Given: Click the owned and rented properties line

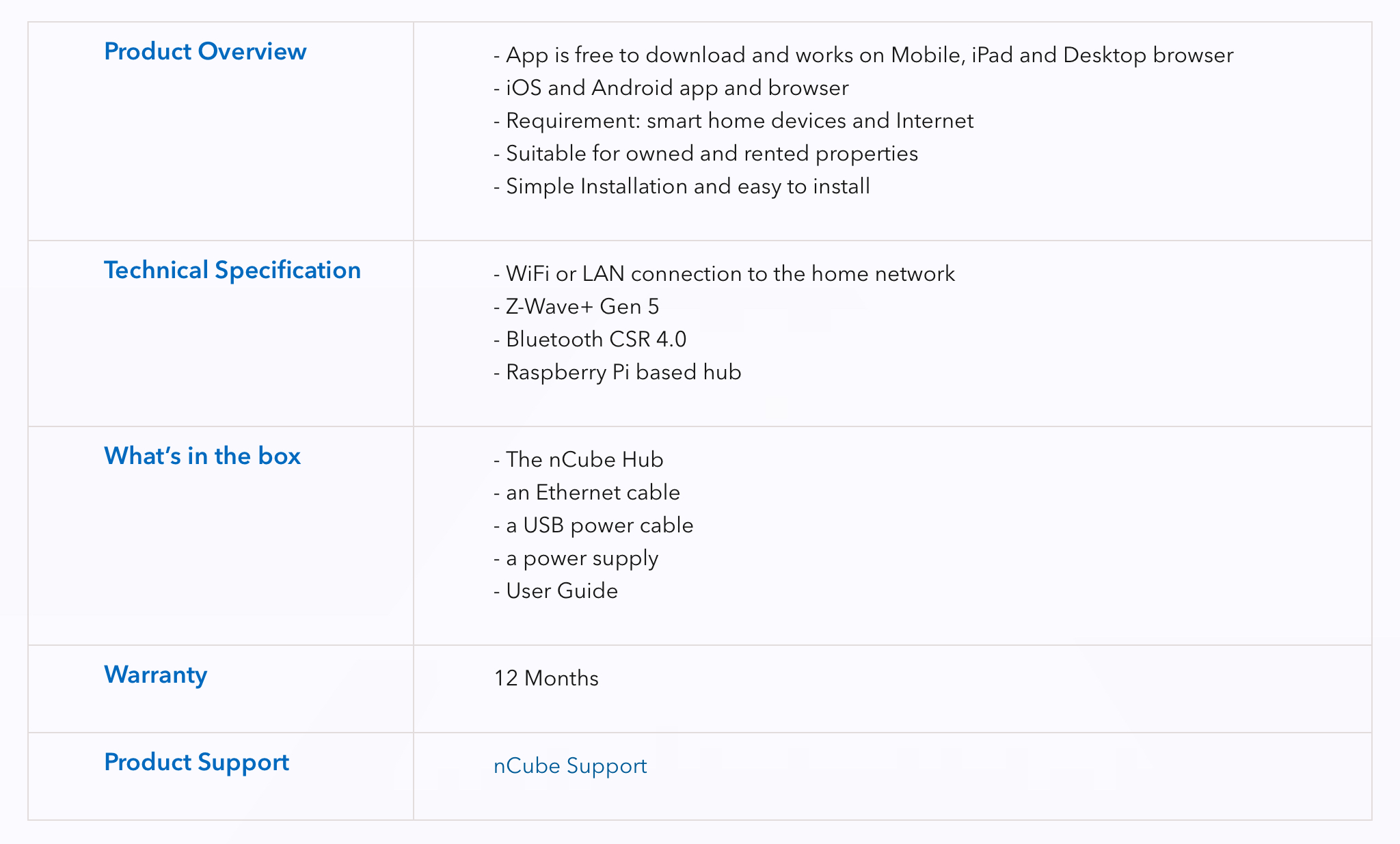Looking at the screenshot, I should point(705,153).
